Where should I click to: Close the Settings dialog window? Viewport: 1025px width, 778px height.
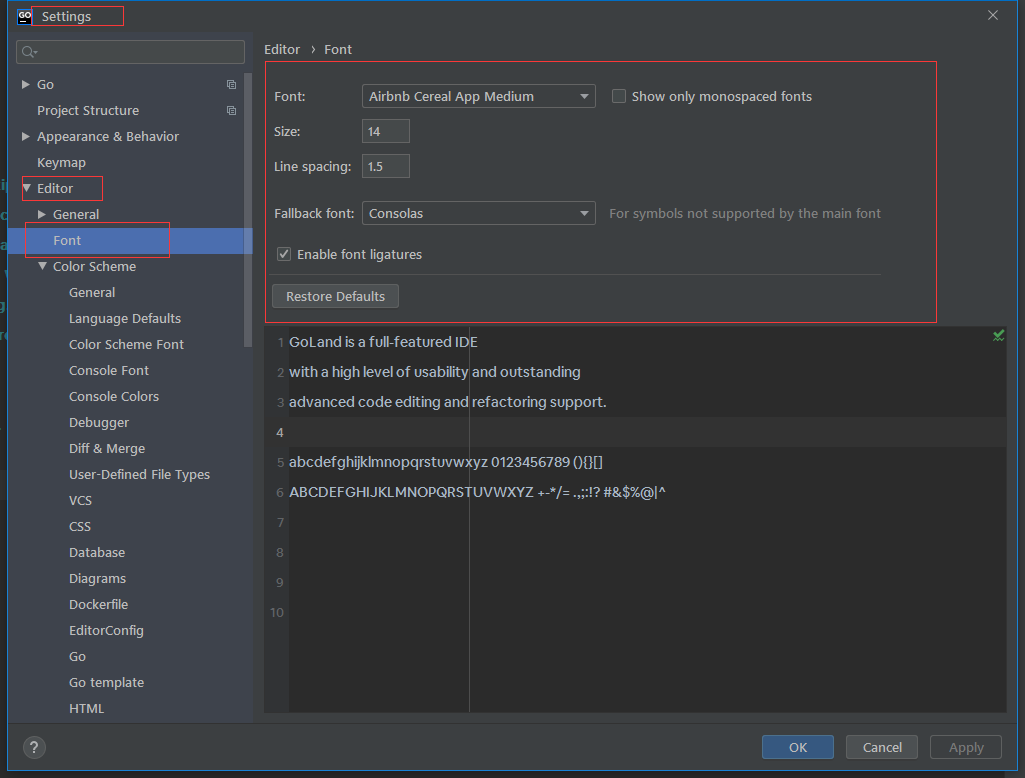(x=993, y=15)
